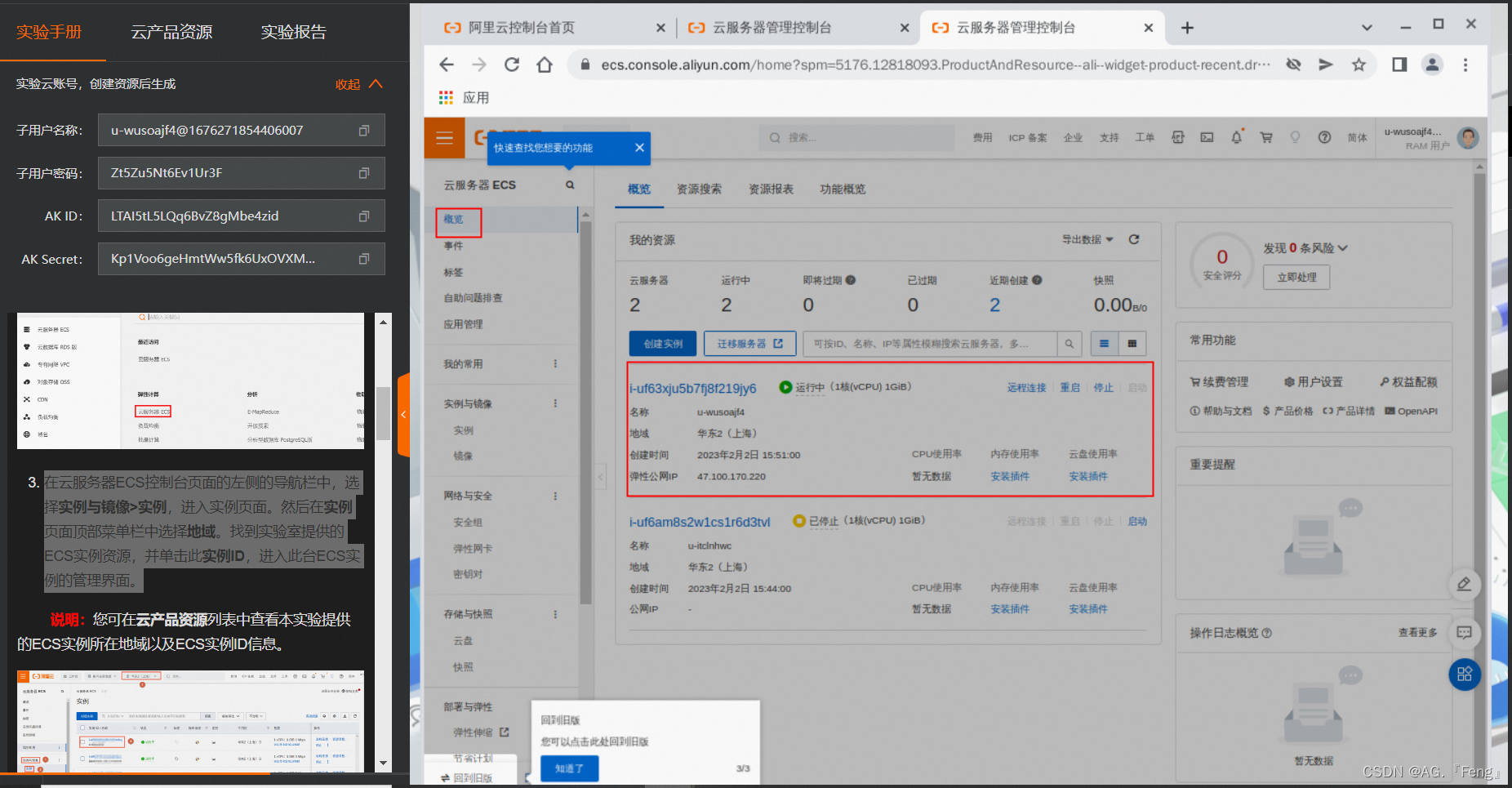Click the console top search field
The image size is (1512, 788).
(x=856, y=137)
